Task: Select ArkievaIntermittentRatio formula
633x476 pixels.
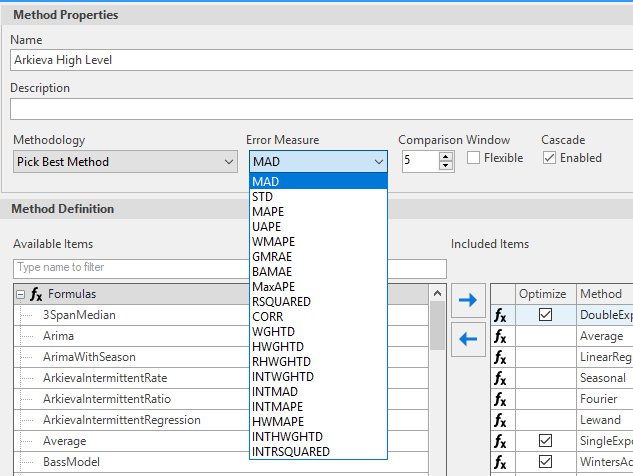Action: tap(107, 399)
